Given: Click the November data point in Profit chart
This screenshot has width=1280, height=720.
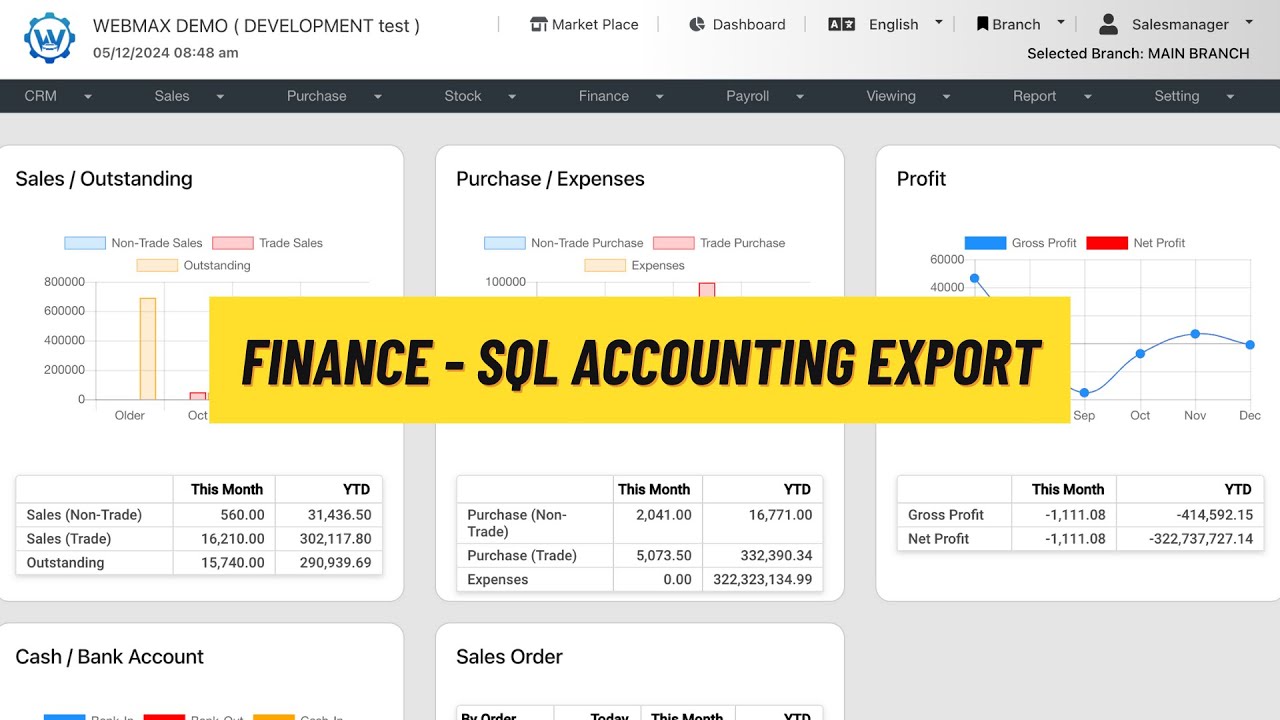Looking at the screenshot, I should pos(1195,333).
